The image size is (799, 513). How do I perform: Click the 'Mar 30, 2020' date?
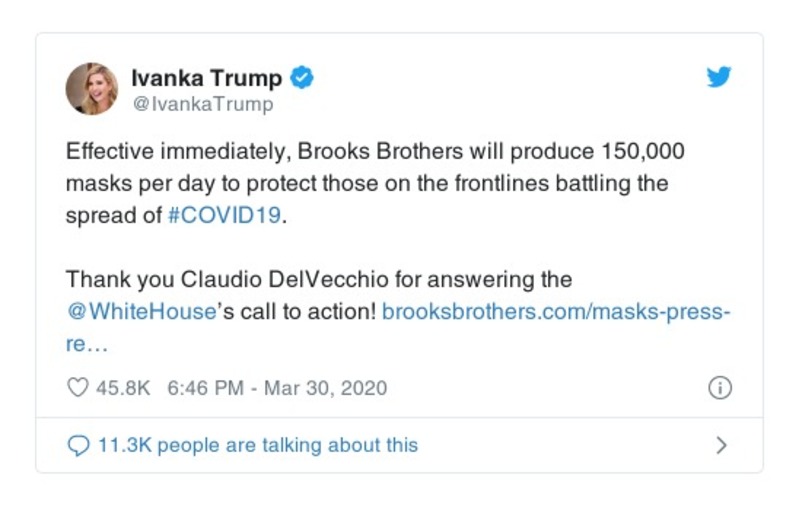point(324,388)
